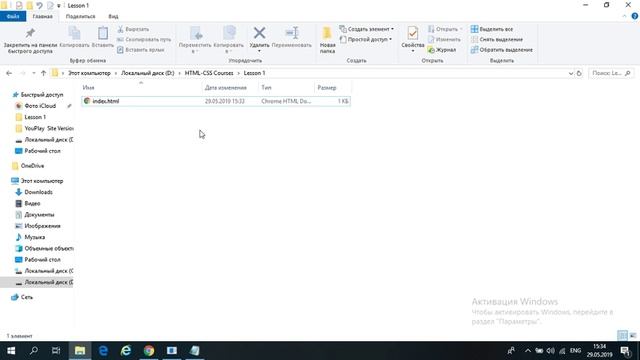Click Снять выделение
Image resolution: width=640 pixels, height=360 pixels.
tap(497, 40)
